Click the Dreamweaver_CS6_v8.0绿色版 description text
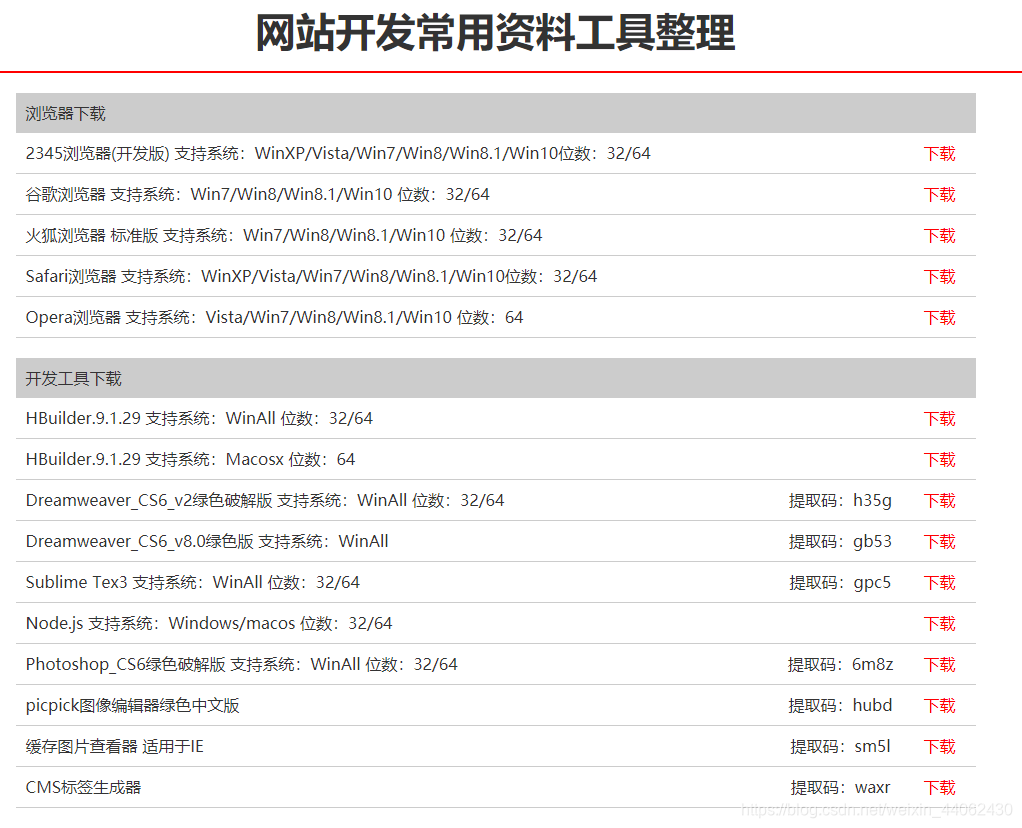This screenshot has width=1022, height=828. [x=207, y=541]
